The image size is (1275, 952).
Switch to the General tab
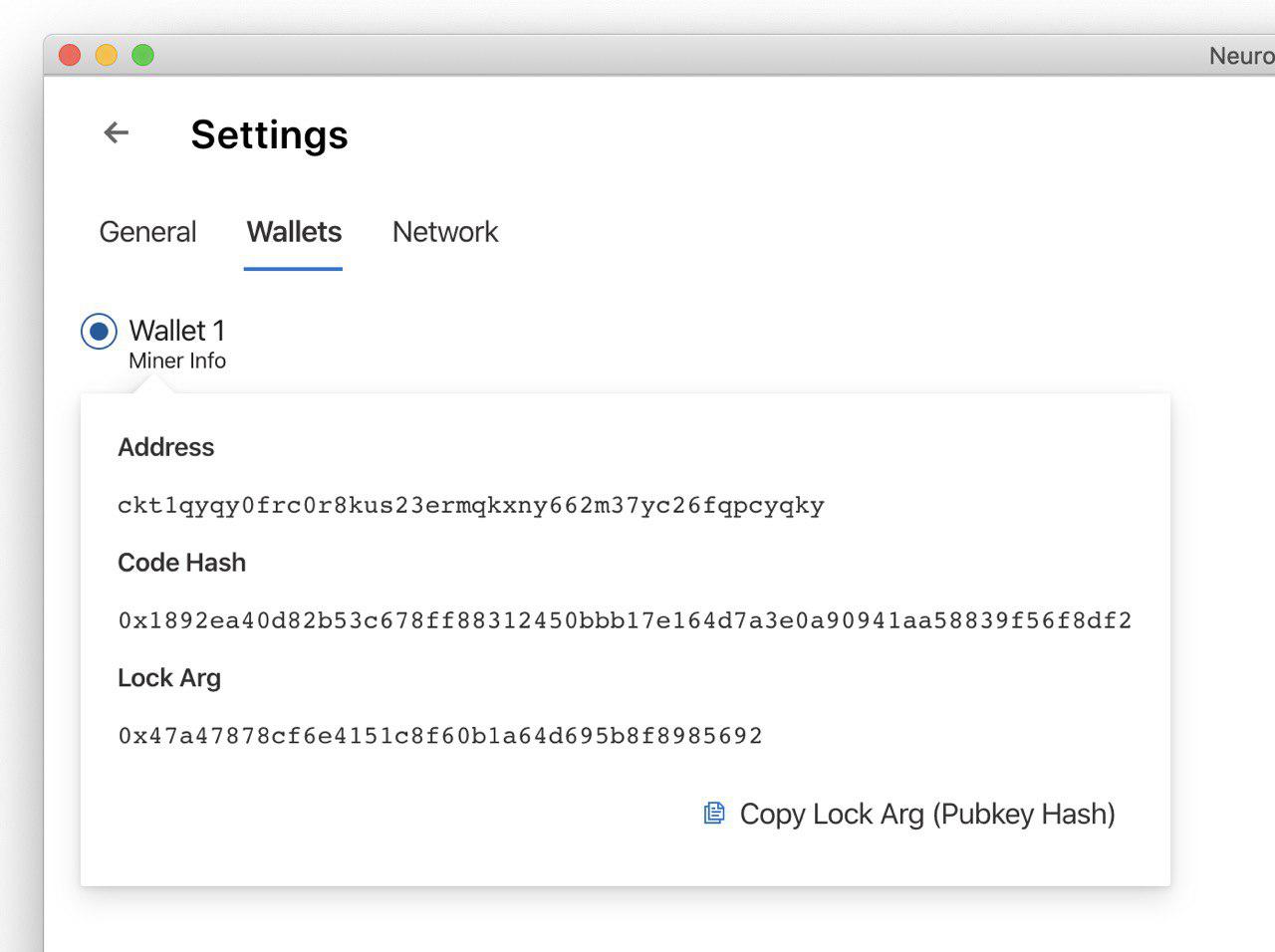[x=147, y=232]
